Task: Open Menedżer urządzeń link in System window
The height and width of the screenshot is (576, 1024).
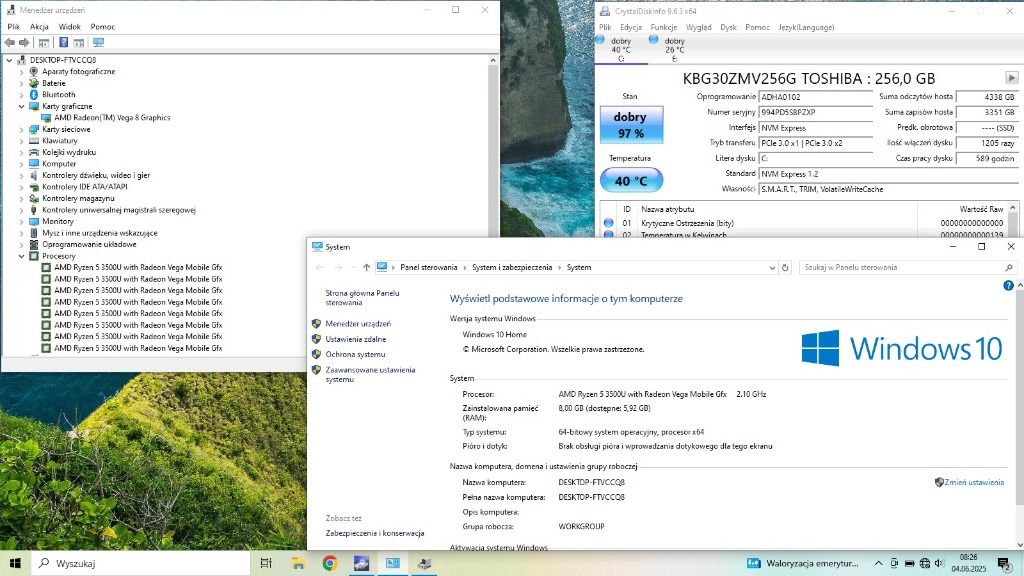Action: tap(358, 324)
